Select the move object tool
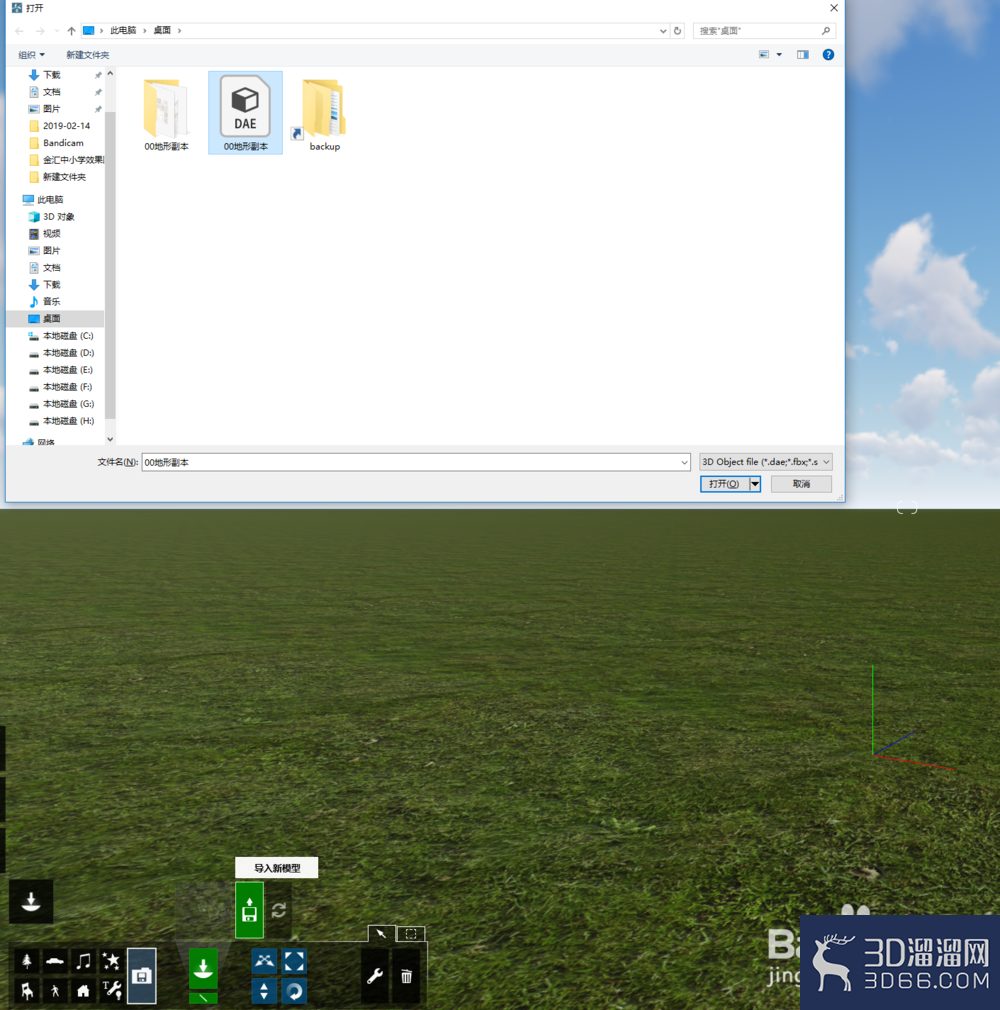This screenshot has width=1000, height=1010. click(x=264, y=961)
